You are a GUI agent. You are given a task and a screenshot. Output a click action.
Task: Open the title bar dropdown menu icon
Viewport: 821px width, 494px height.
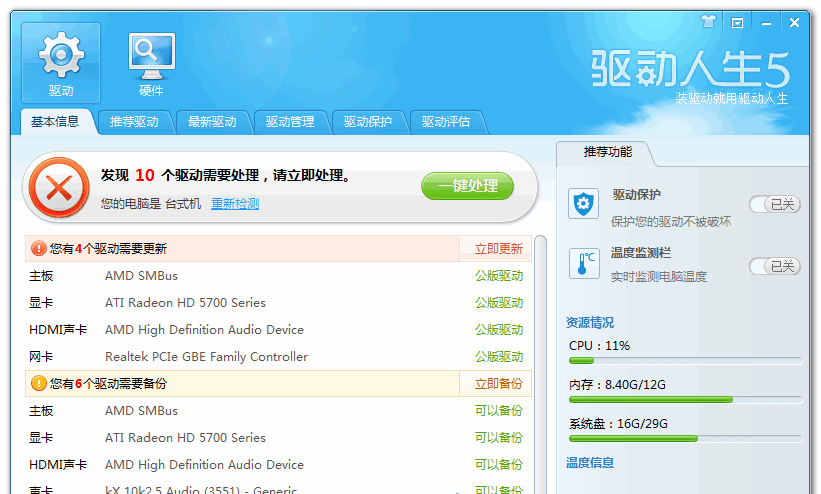point(737,23)
